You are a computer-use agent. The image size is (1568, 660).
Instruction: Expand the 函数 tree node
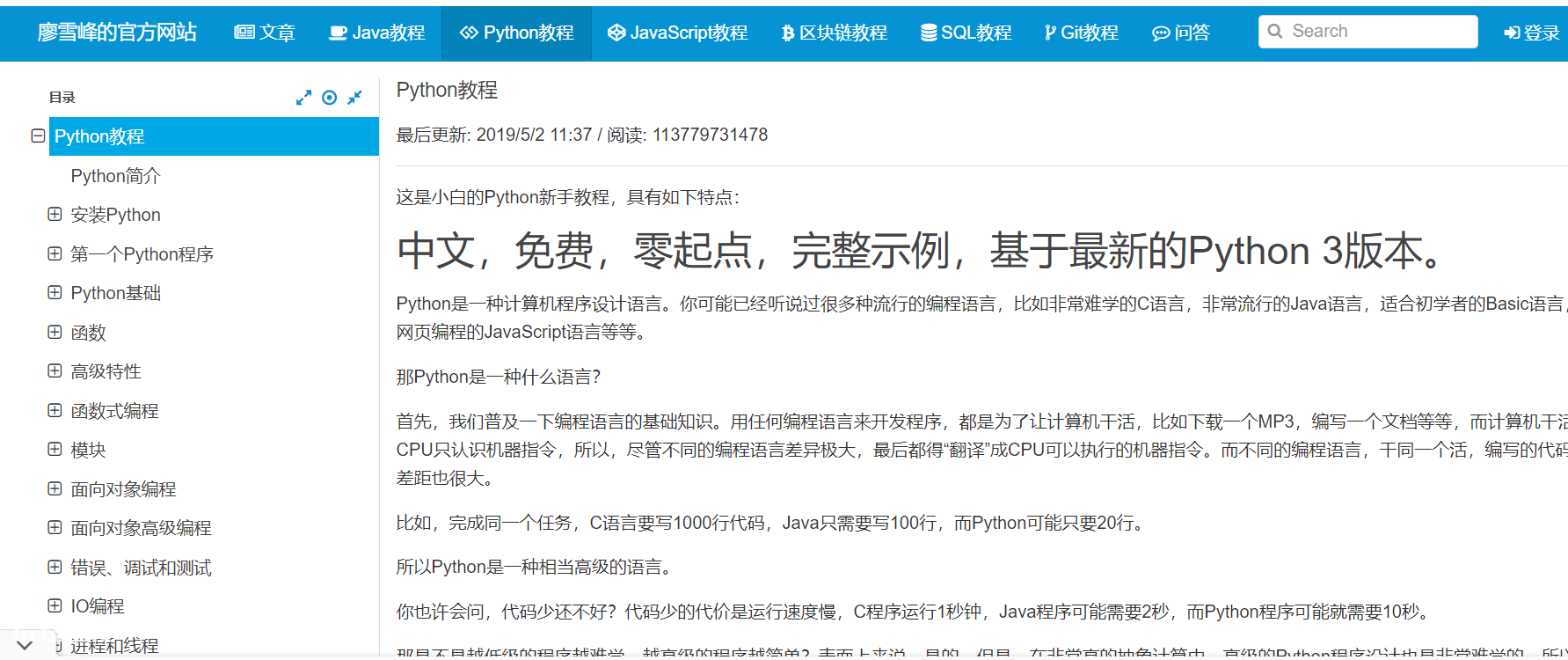click(x=55, y=332)
